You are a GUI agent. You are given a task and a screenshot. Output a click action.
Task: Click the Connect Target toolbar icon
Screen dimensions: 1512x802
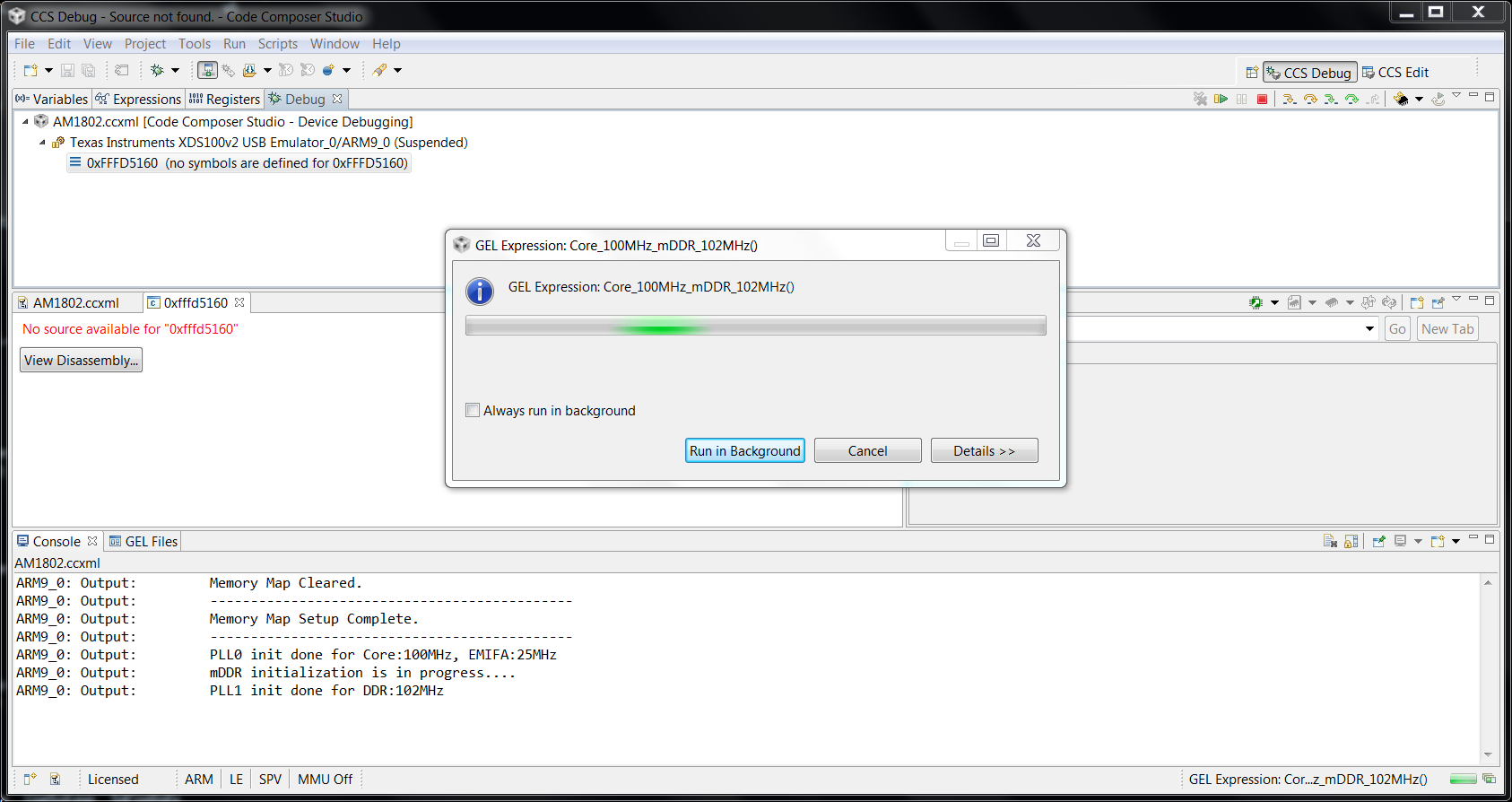point(228,70)
